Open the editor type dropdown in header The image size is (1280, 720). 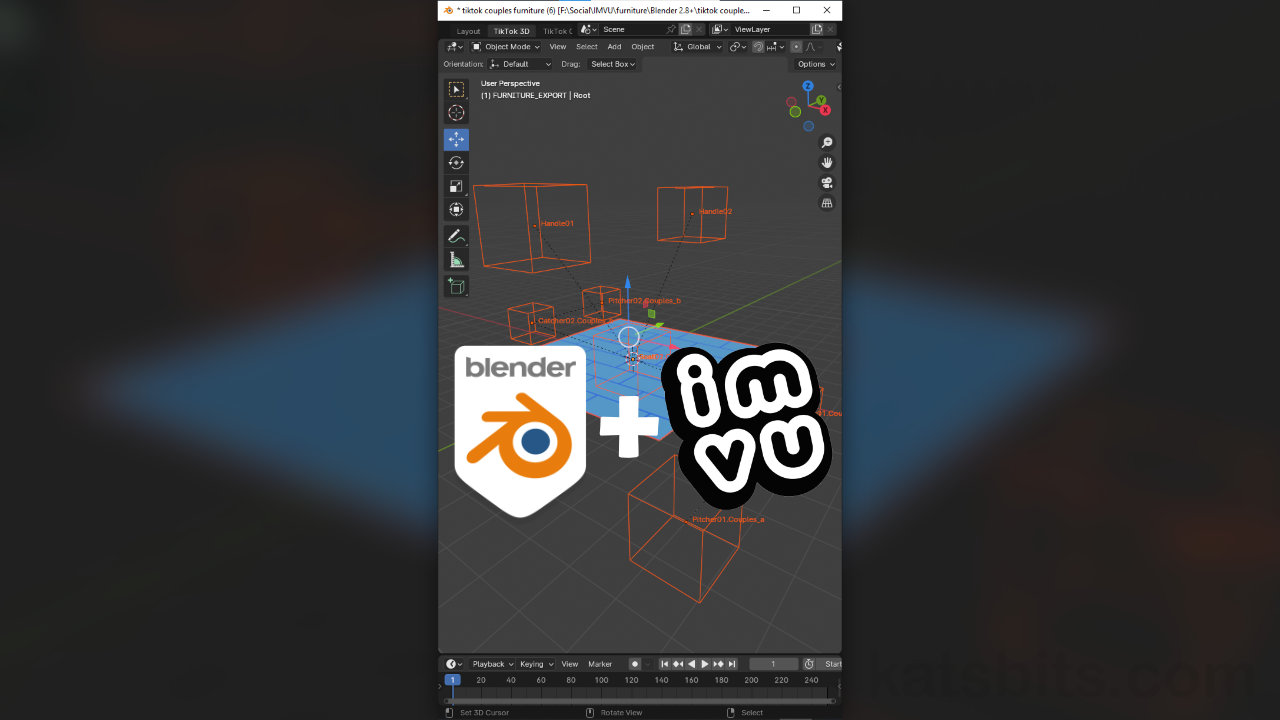[x=454, y=47]
